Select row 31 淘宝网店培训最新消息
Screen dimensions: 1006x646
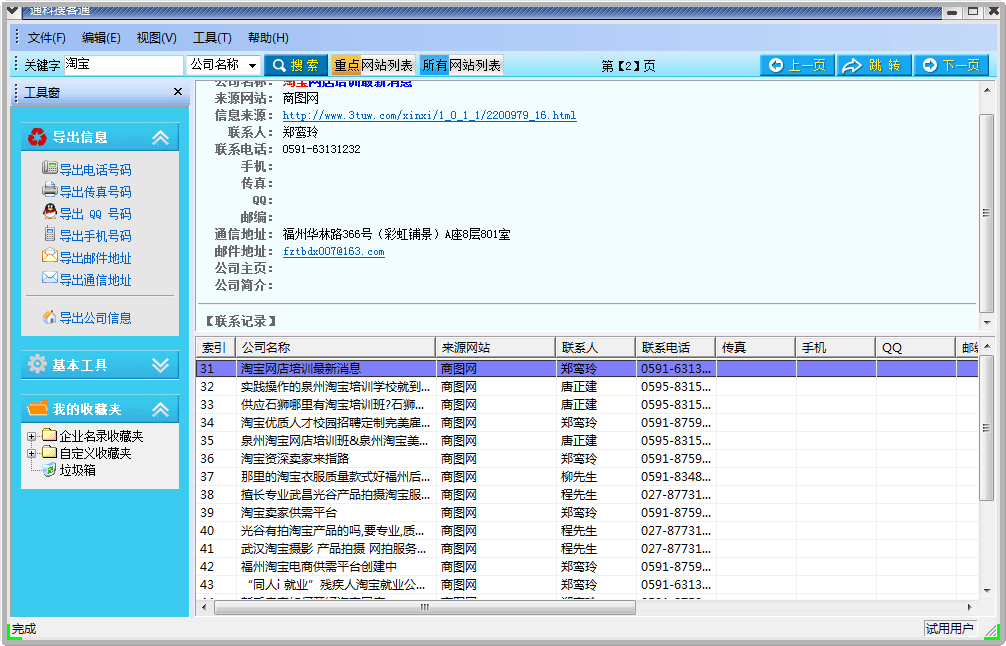click(x=587, y=368)
